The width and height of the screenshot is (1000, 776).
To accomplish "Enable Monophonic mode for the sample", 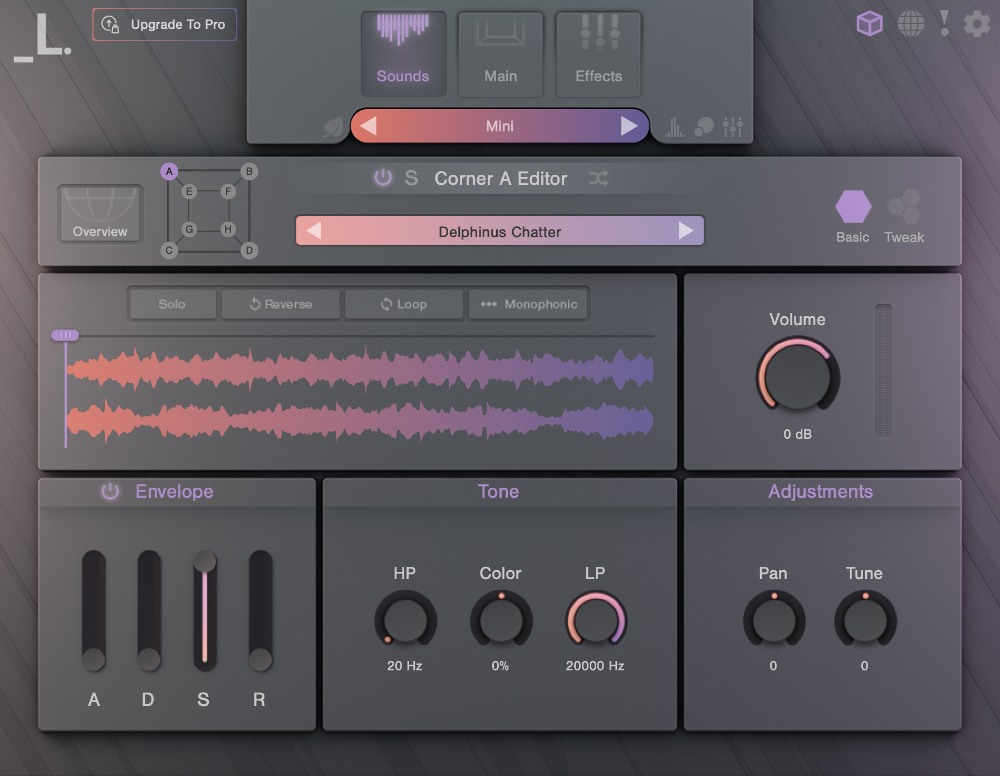I will pyautogui.click(x=528, y=303).
